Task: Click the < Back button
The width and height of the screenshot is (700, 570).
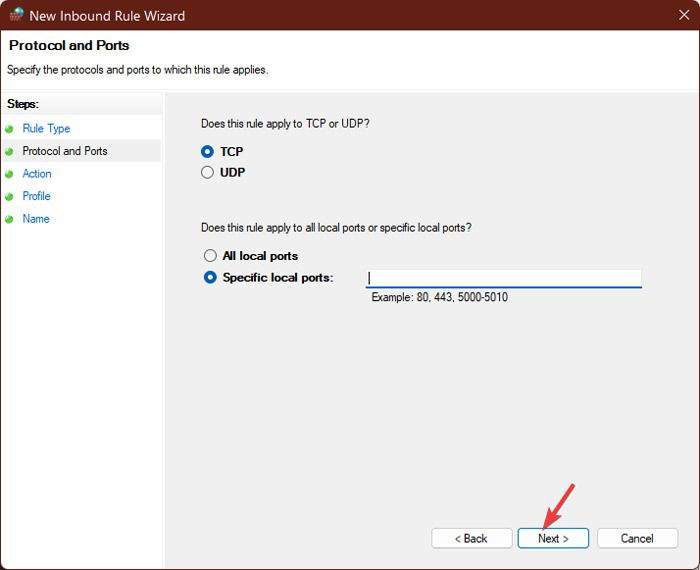Action: point(471,538)
